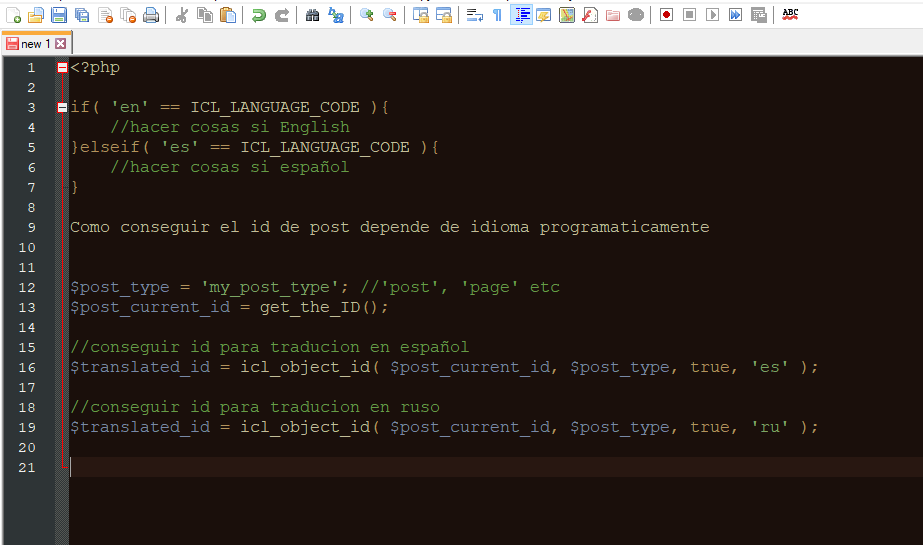
Task: Toggle synchronized vertical scrolling
Action: 420,15
